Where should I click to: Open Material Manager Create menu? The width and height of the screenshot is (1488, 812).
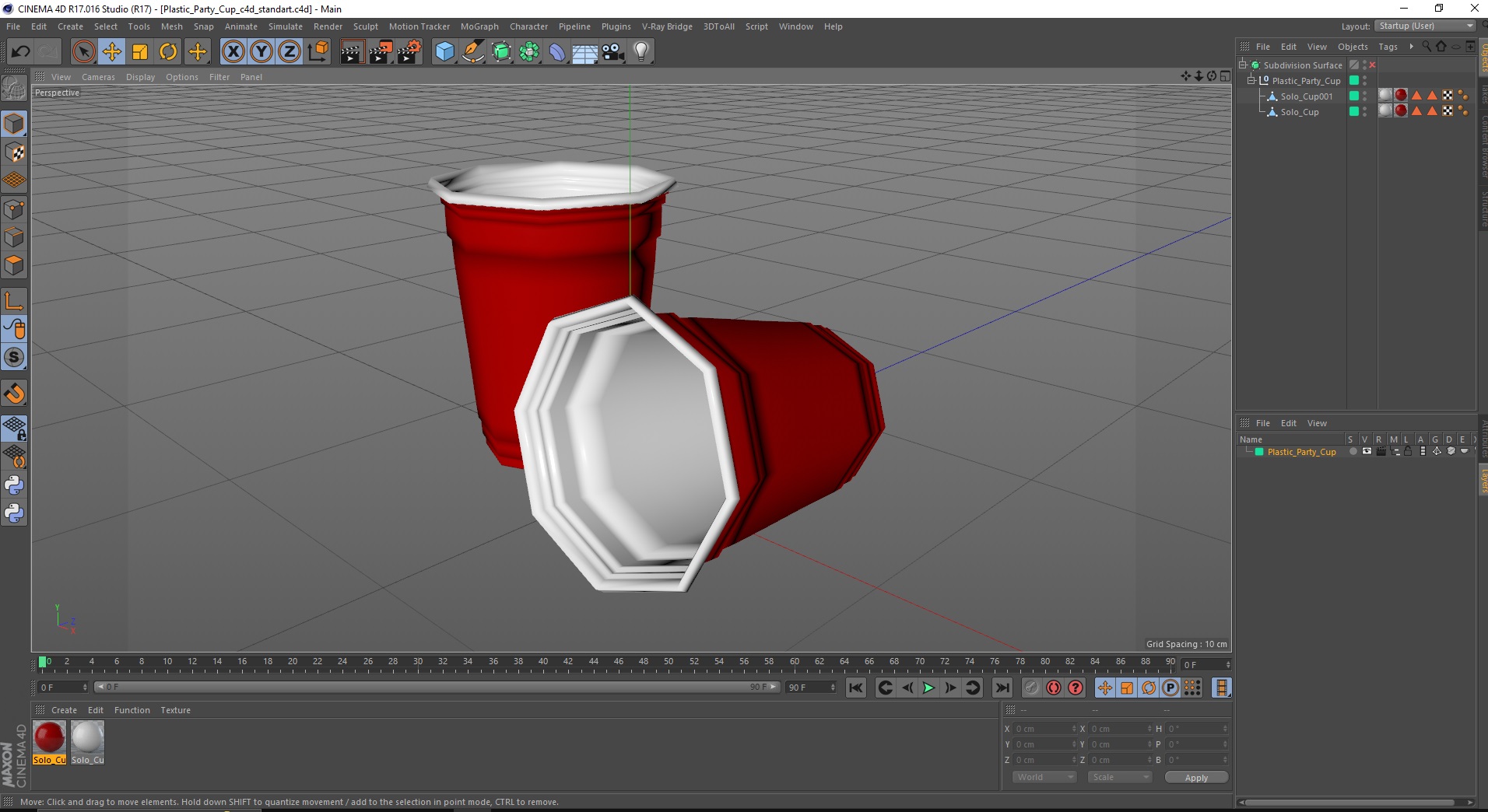(x=64, y=710)
